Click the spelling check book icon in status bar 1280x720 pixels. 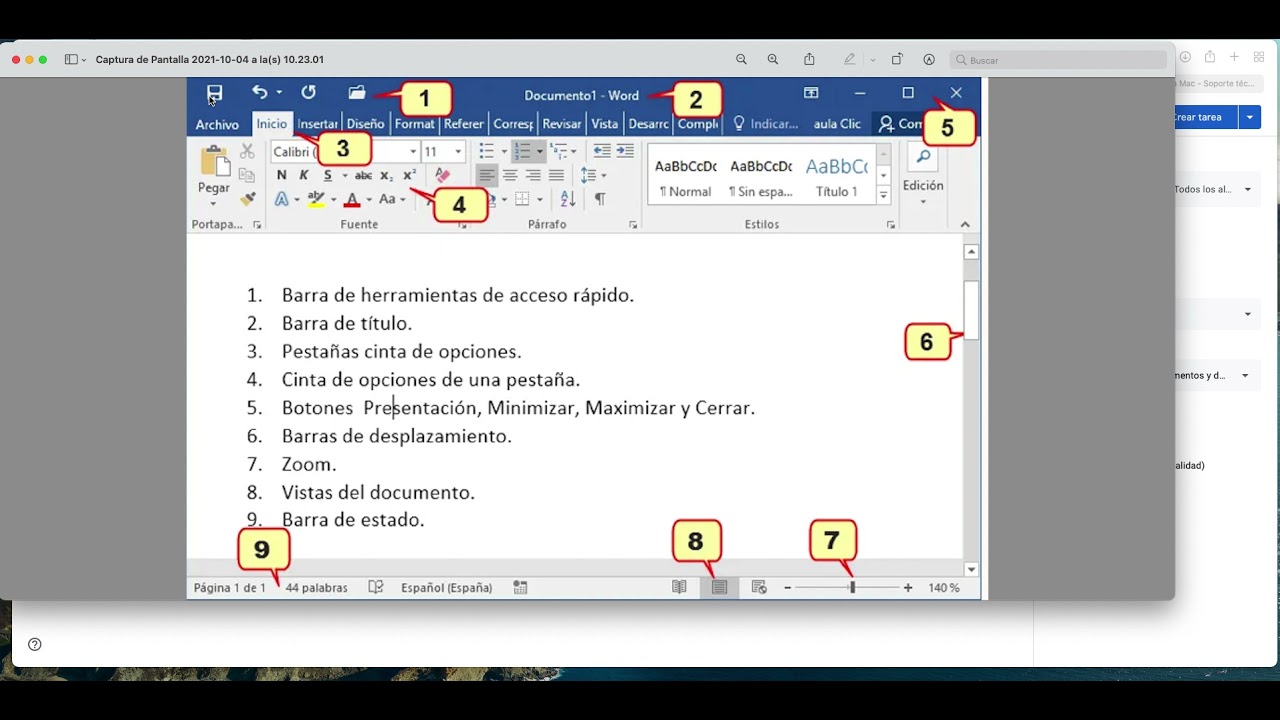(x=376, y=588)
